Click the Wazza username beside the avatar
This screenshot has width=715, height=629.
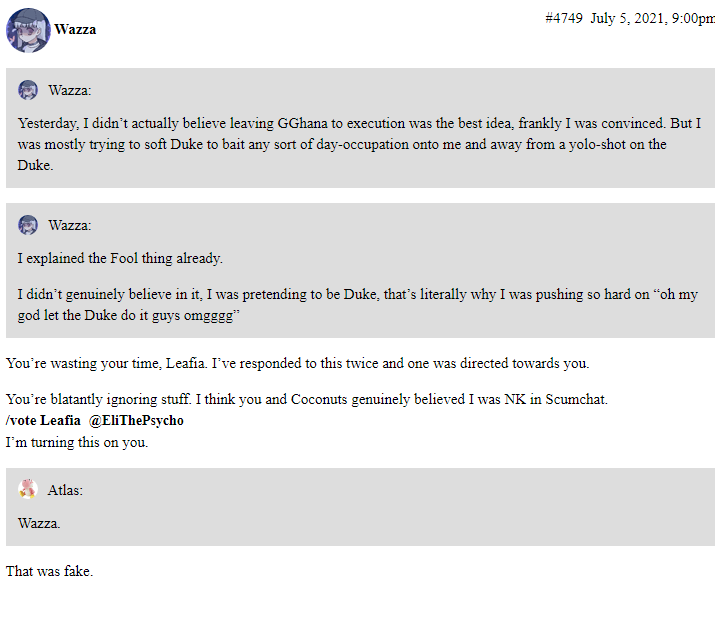click(x=75, y=30)
